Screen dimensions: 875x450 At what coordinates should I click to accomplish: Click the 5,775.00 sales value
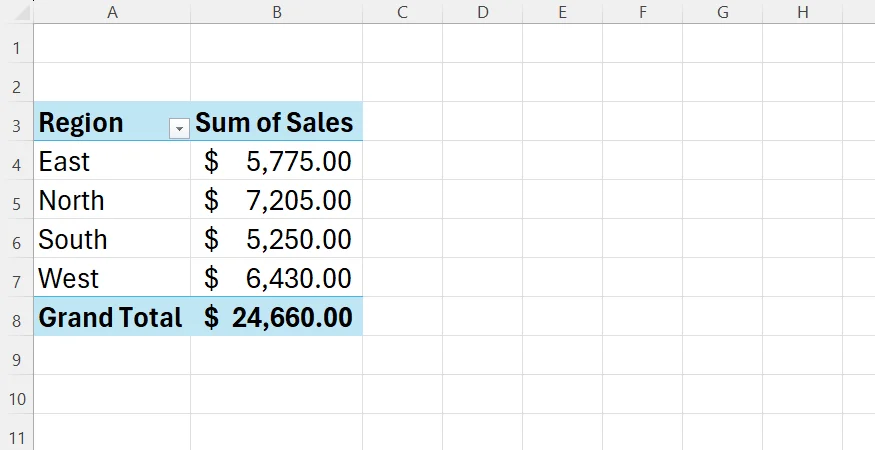(x=299, y=162)
